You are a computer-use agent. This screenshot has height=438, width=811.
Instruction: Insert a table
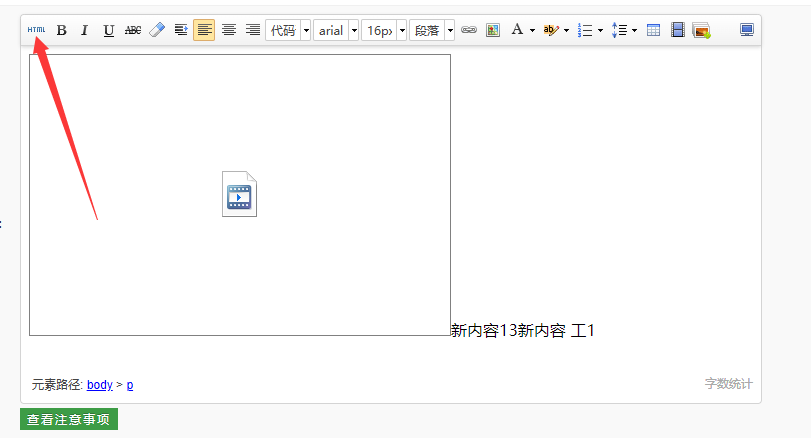(653, 31)
